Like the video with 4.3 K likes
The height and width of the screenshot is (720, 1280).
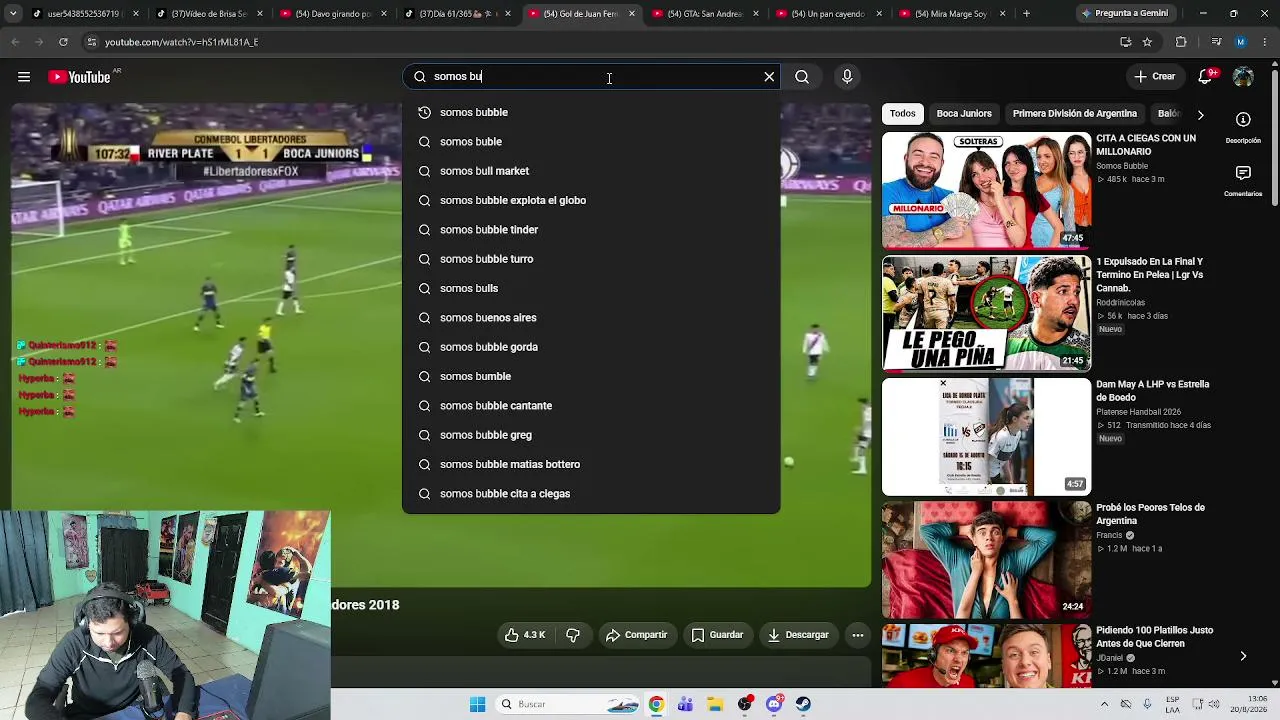(x=525, y=635)
